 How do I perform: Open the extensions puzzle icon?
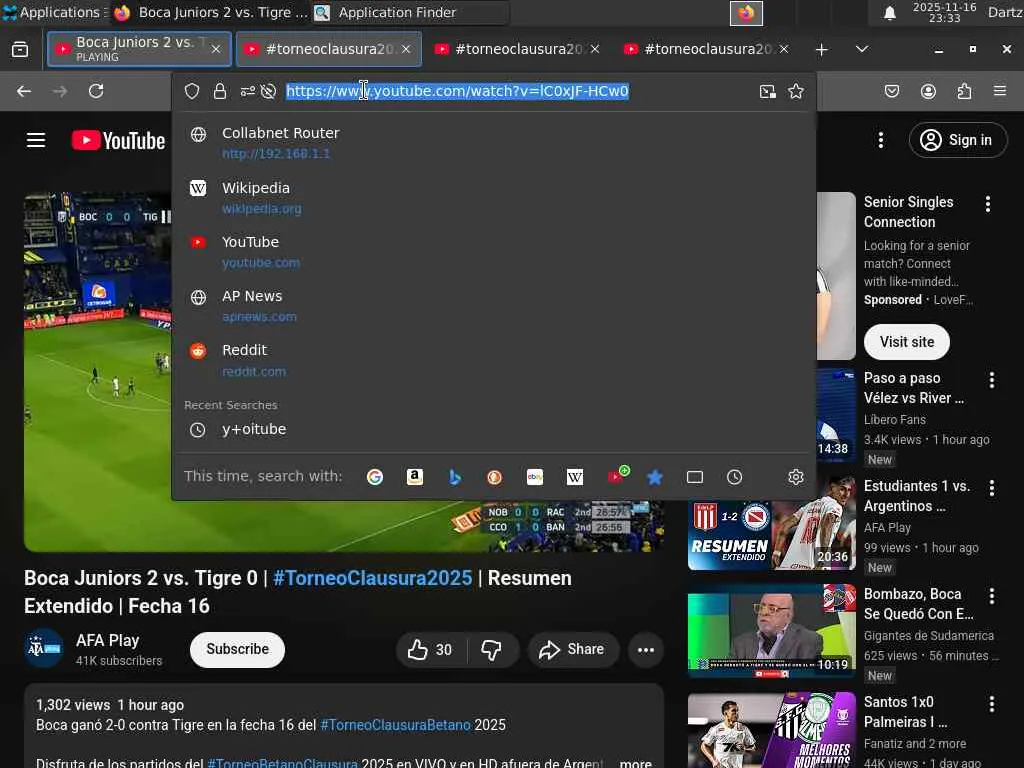pos(964,91)
